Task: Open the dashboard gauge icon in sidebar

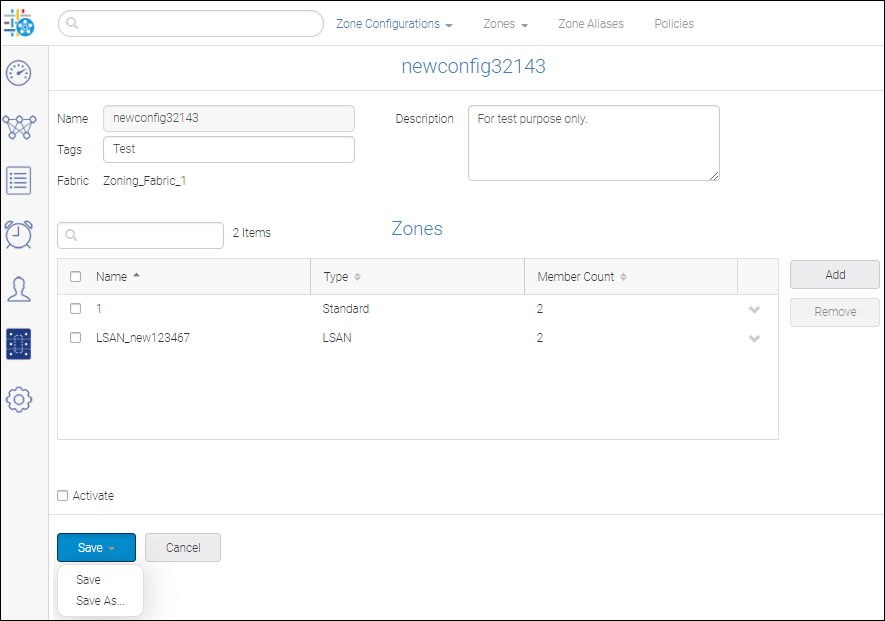Action: [19, 73]
